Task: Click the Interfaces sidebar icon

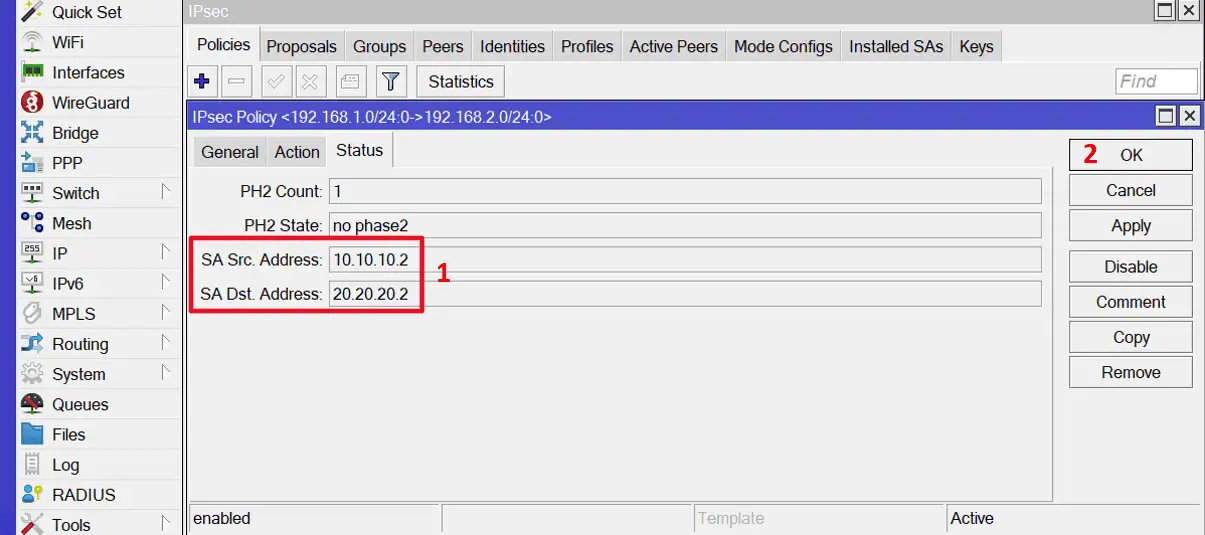Action: click(33, 72)
